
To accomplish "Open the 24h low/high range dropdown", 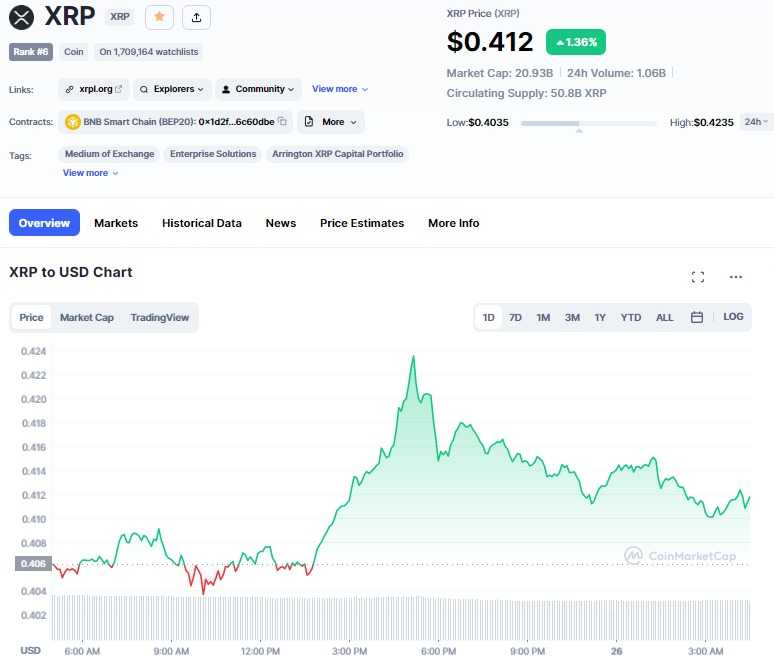I will tap(756, 122).
